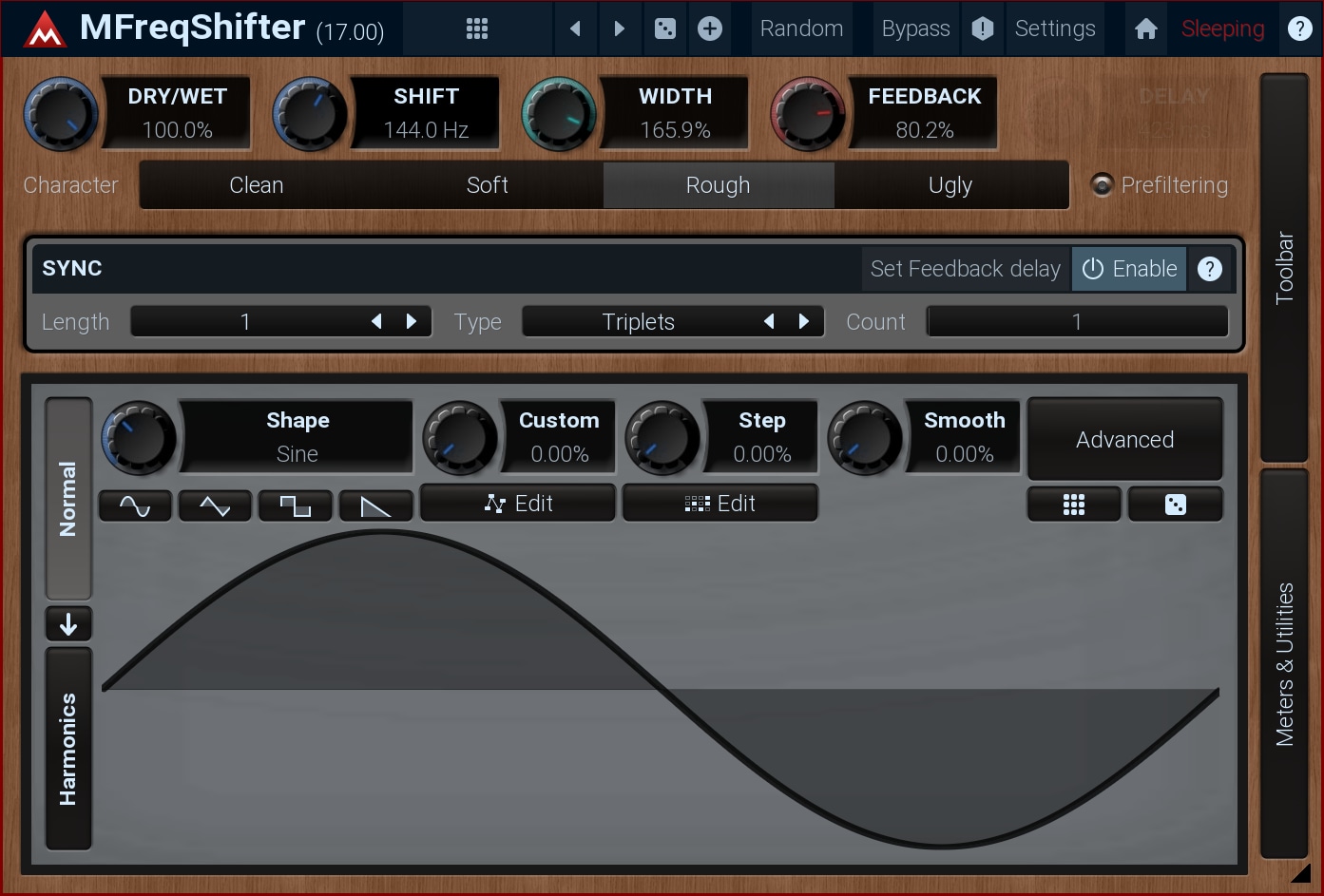Click the plus icon to add preset
Image resolution: width=1324 pixels, height=896 pixels.
(710, 29)
